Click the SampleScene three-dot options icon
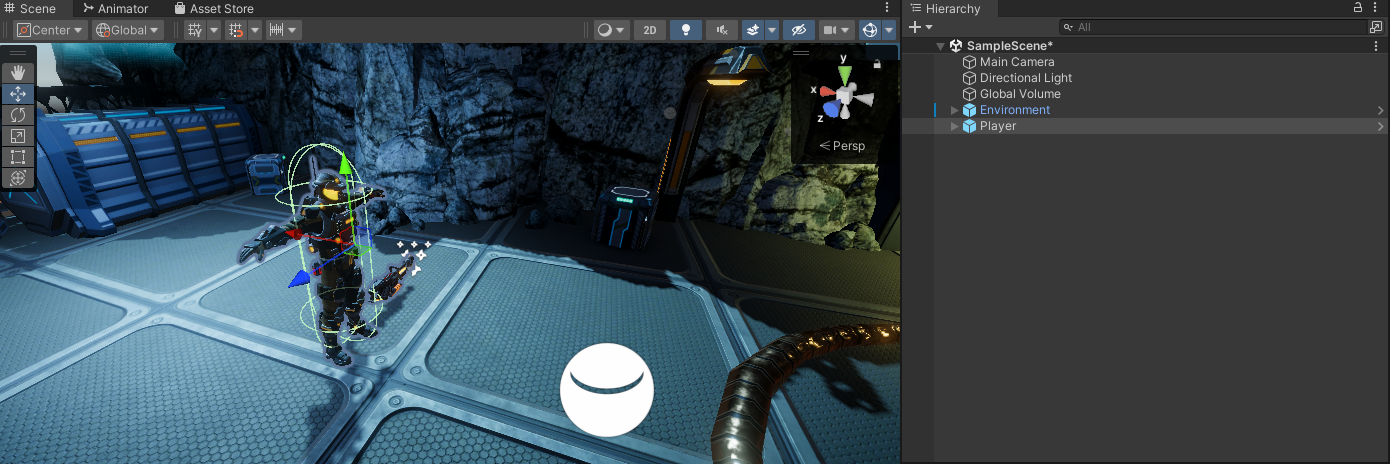The image size is (1390, 464). [1377, 46]
